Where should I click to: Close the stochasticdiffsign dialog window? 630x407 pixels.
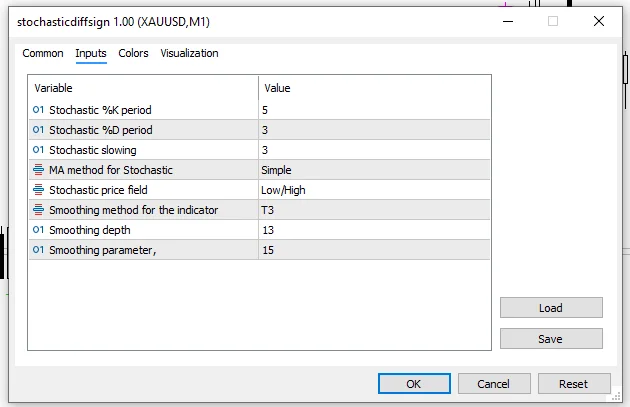[x=599, y=21]
